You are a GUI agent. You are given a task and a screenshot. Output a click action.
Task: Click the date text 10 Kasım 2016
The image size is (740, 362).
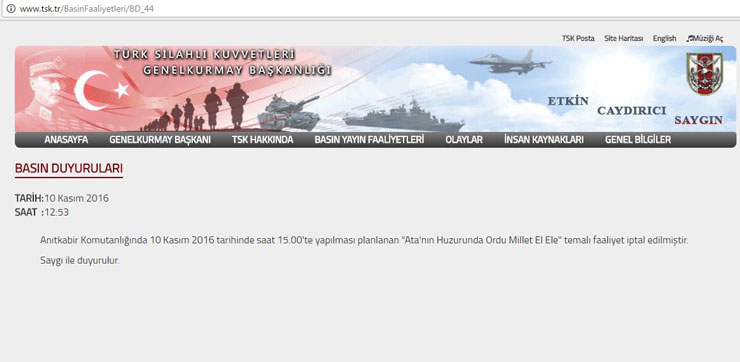pos(76,198)
